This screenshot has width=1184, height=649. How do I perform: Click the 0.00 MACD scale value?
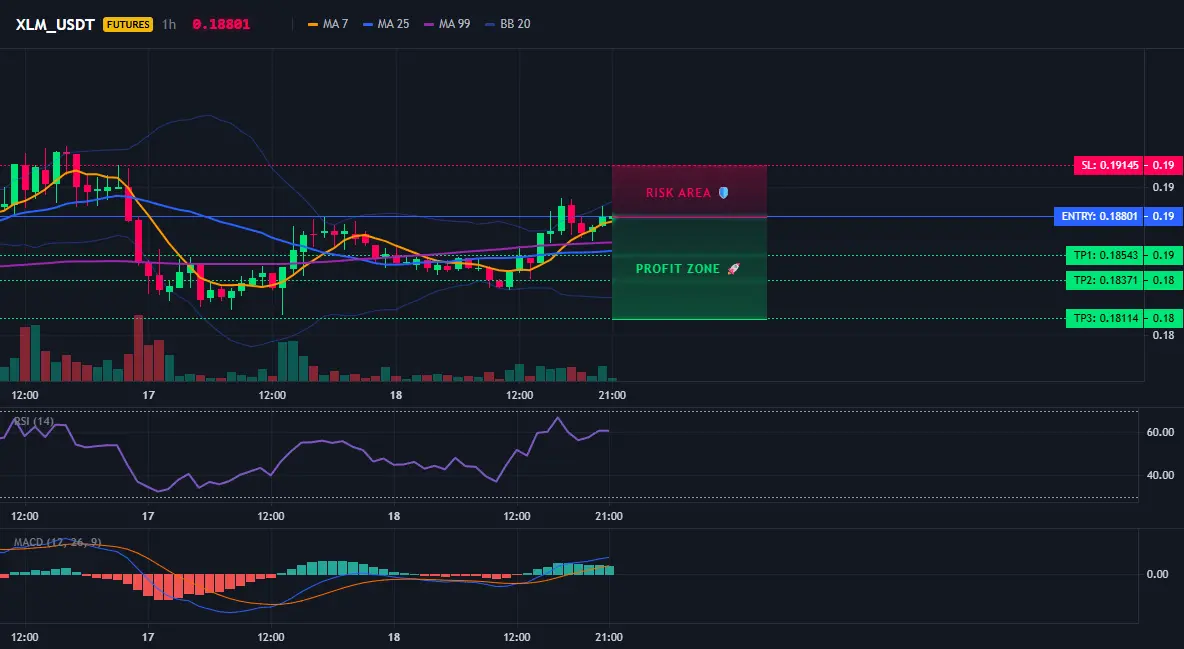pos(1158,574)
